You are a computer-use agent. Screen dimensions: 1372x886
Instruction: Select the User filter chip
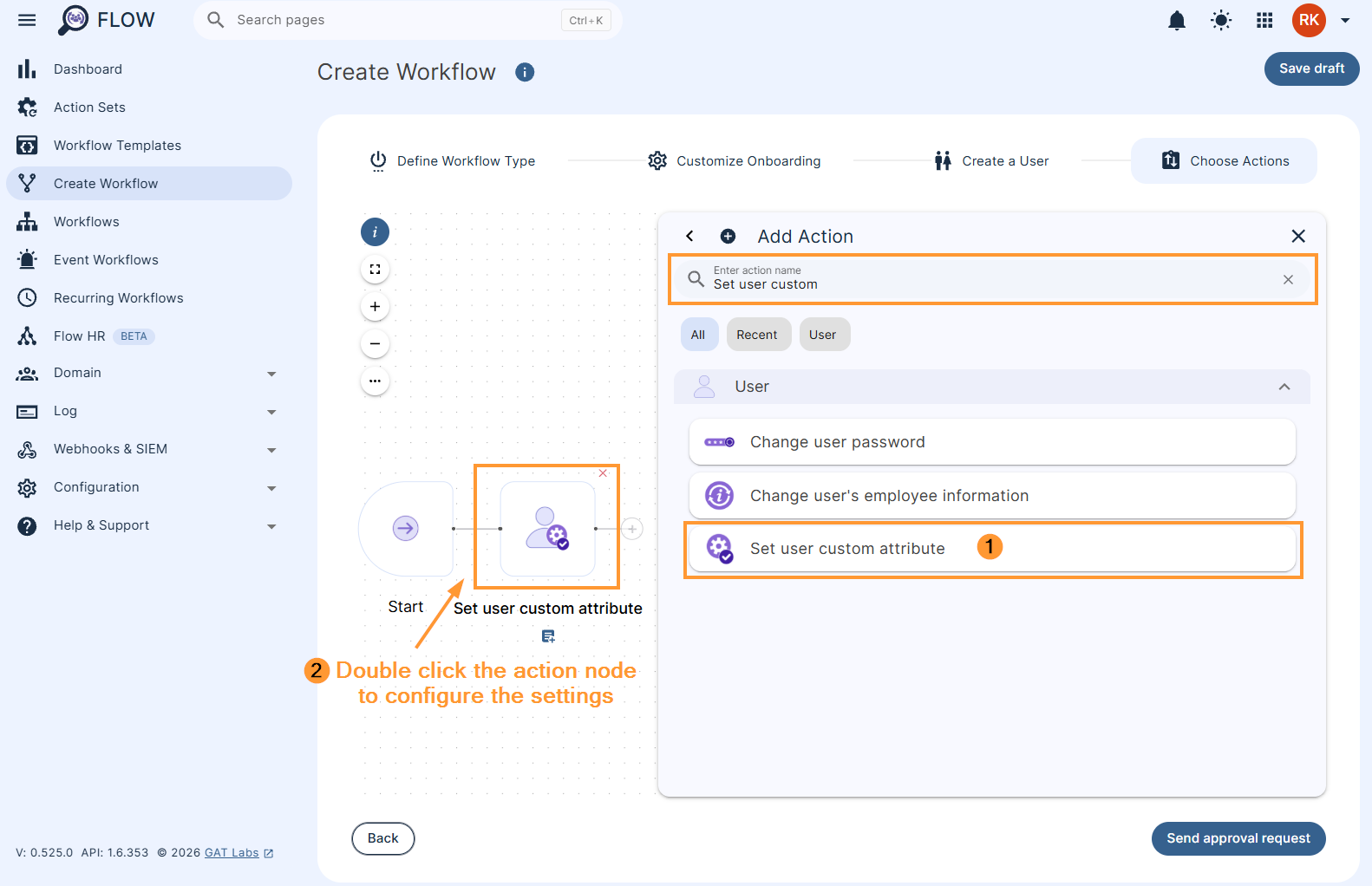[x=824, y=335]
